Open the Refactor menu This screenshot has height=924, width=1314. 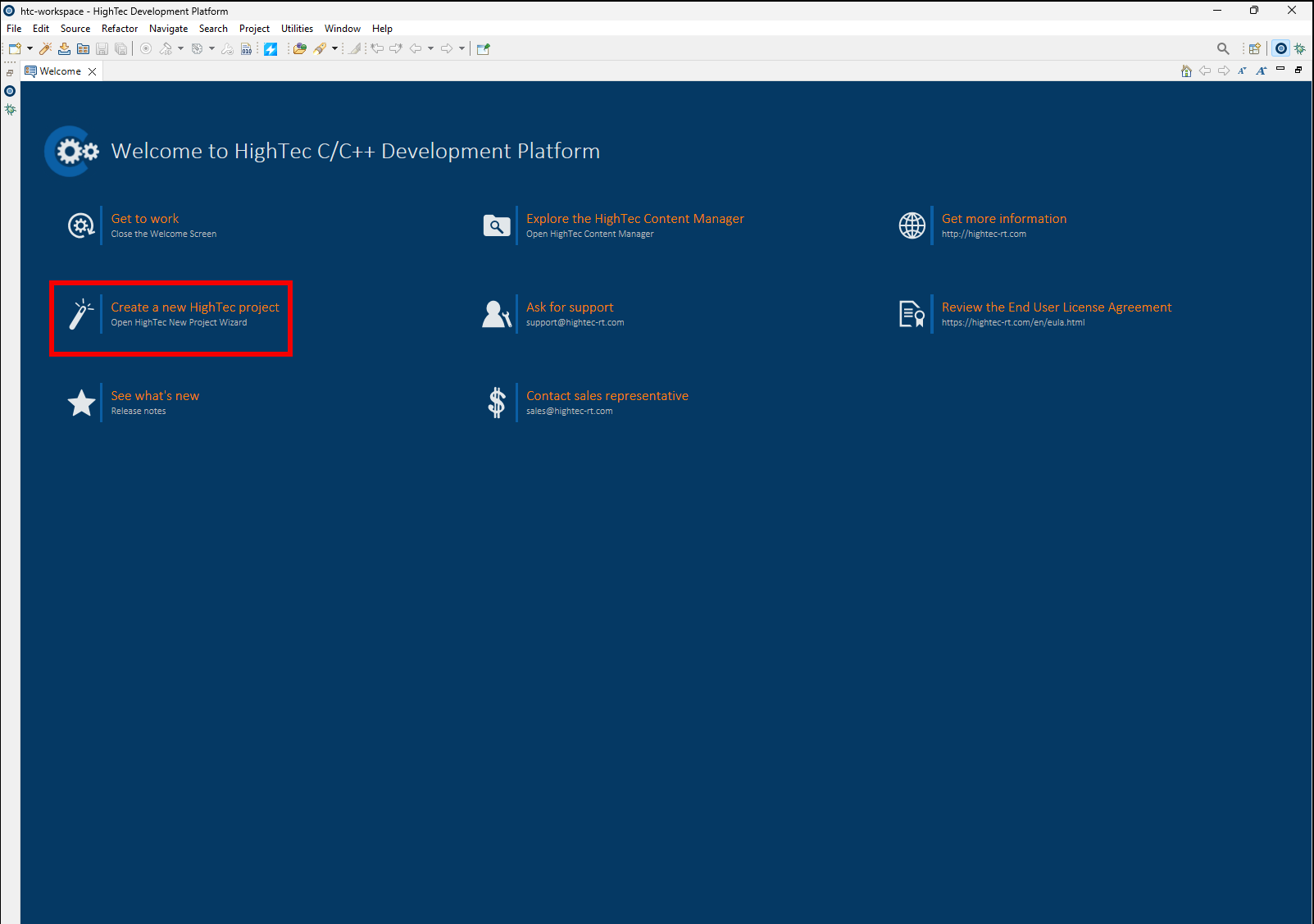(120, 29)
